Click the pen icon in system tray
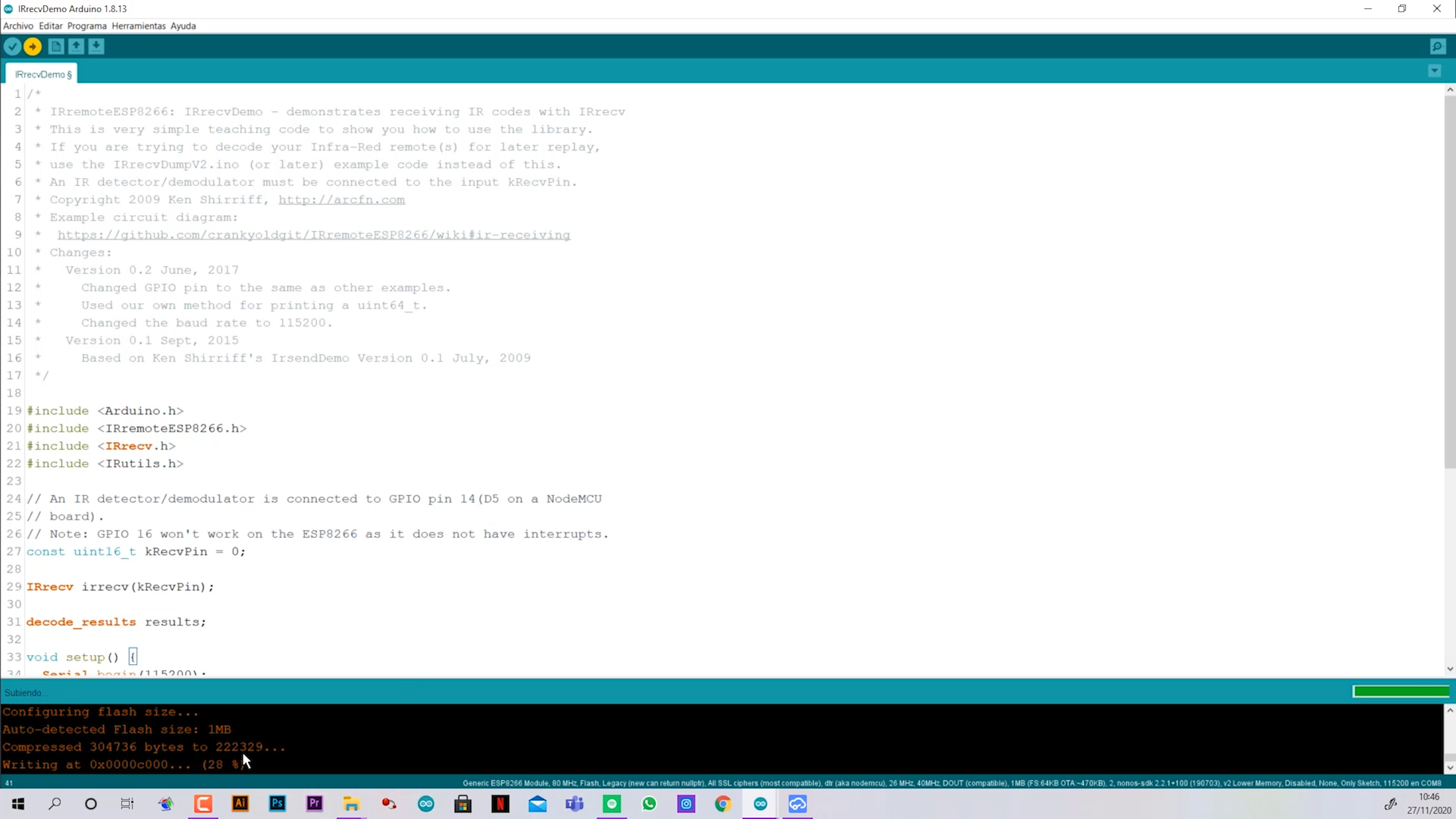Image resolution: width=1456 pixels, height=819 pixels. pos(1390,804)
